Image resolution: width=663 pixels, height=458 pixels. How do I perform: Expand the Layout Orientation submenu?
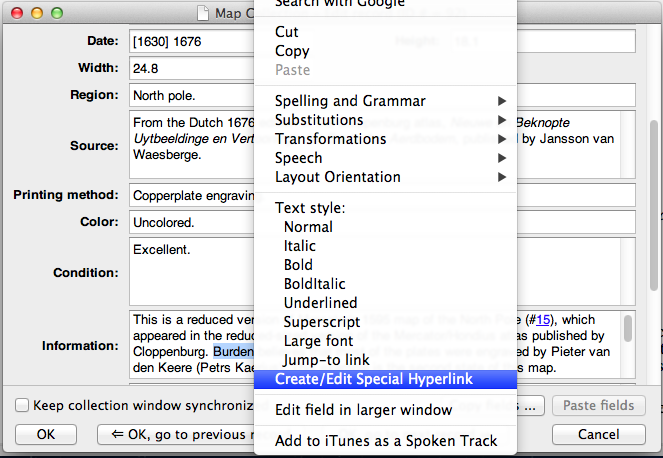(385, 177)
